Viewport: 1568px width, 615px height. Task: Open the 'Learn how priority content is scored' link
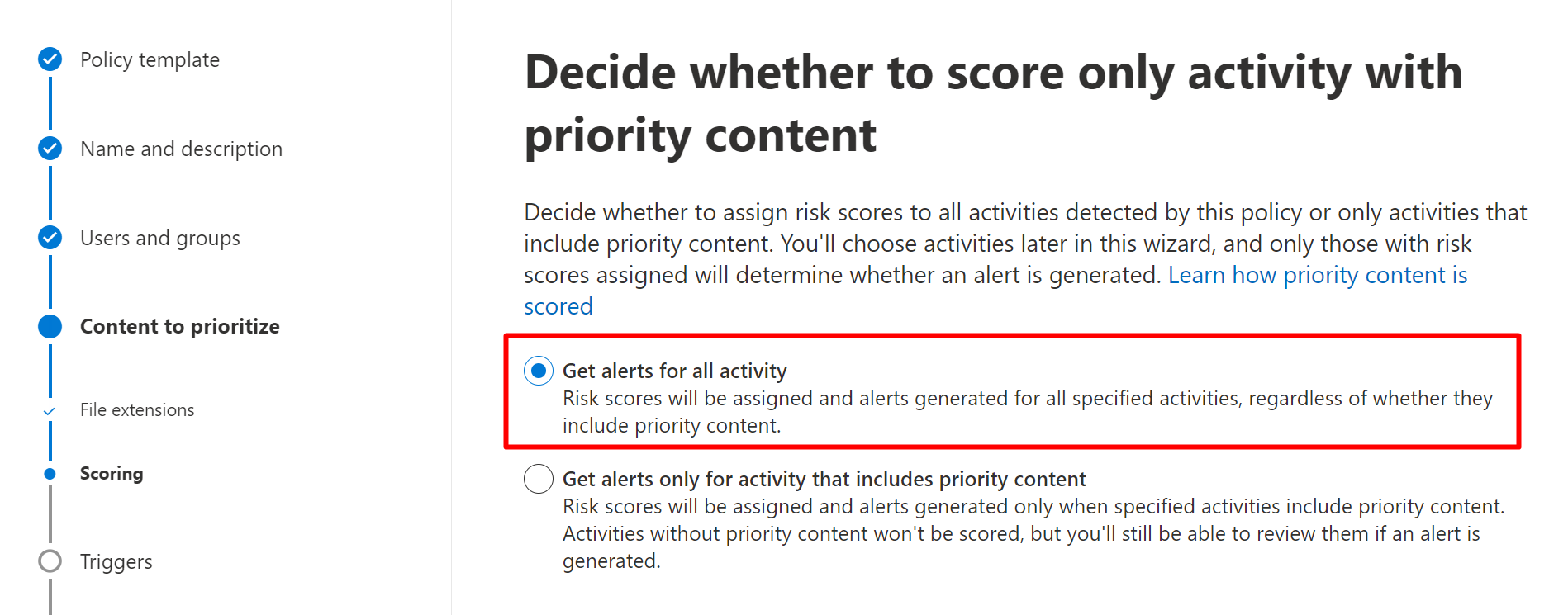click(1317, 276)
